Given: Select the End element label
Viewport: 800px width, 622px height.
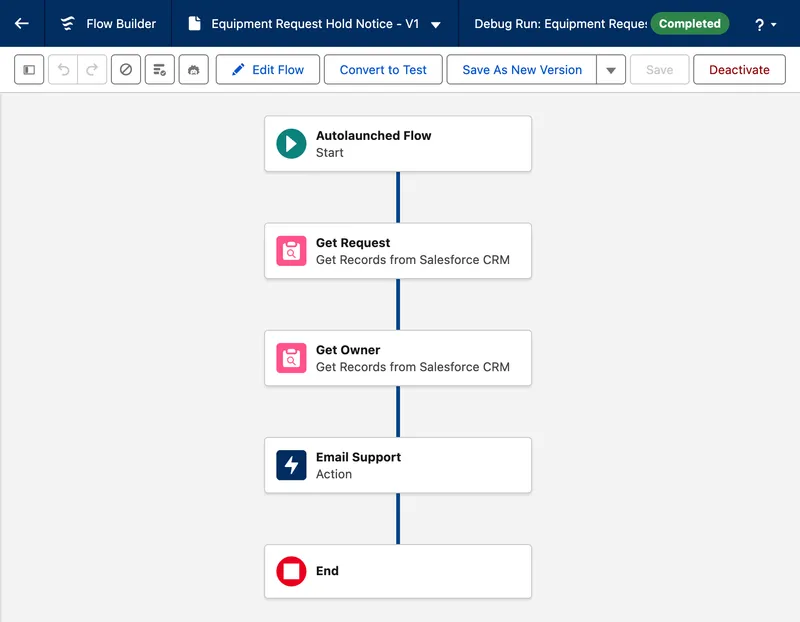Looking at the screenshot, I should (327, 571).
